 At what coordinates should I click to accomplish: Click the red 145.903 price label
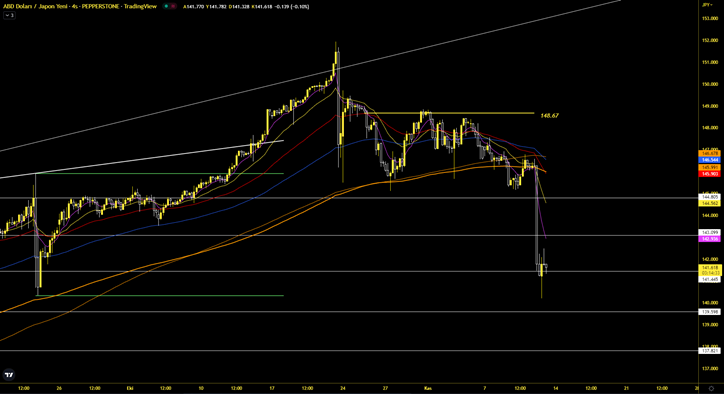coord(710,174)
